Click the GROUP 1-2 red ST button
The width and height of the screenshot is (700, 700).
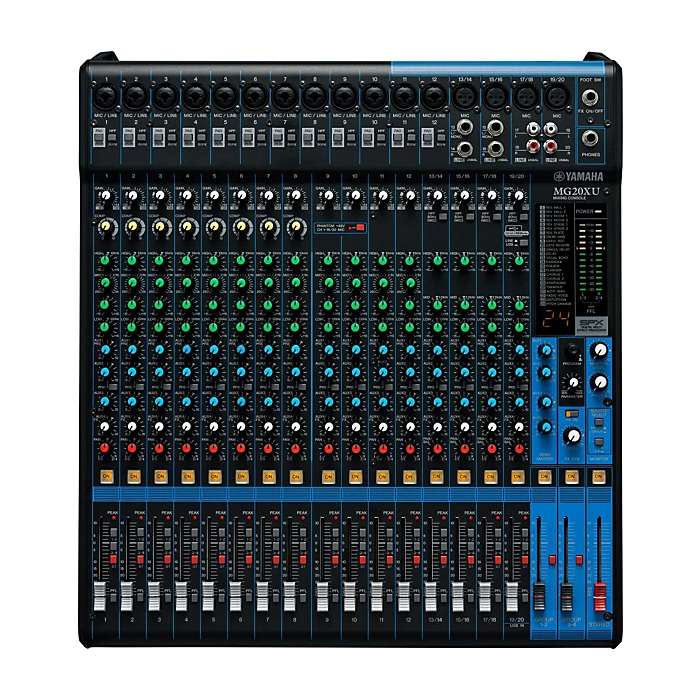(552, 560)
